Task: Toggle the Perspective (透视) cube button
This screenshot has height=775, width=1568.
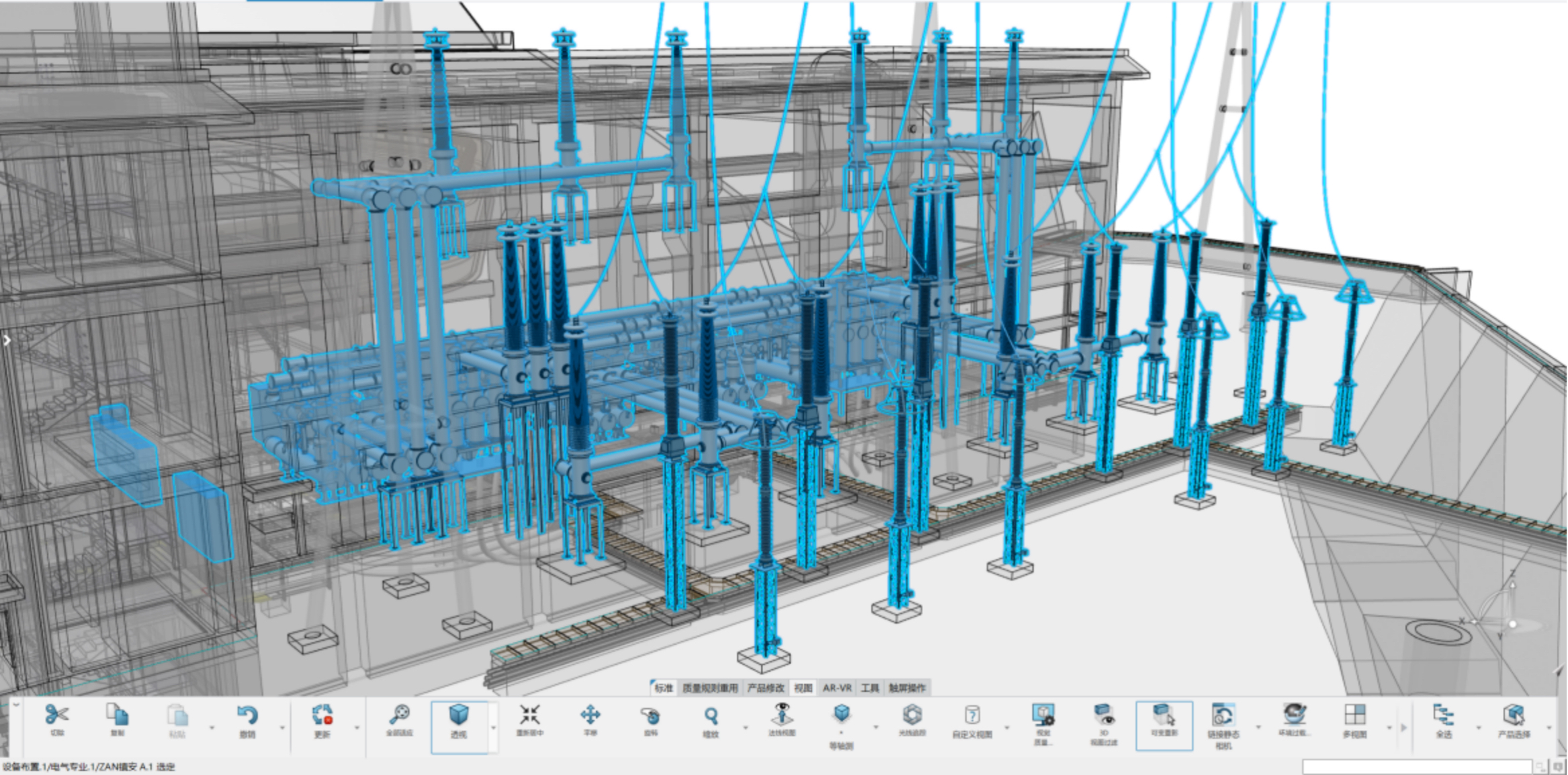Action: [459, 716]
